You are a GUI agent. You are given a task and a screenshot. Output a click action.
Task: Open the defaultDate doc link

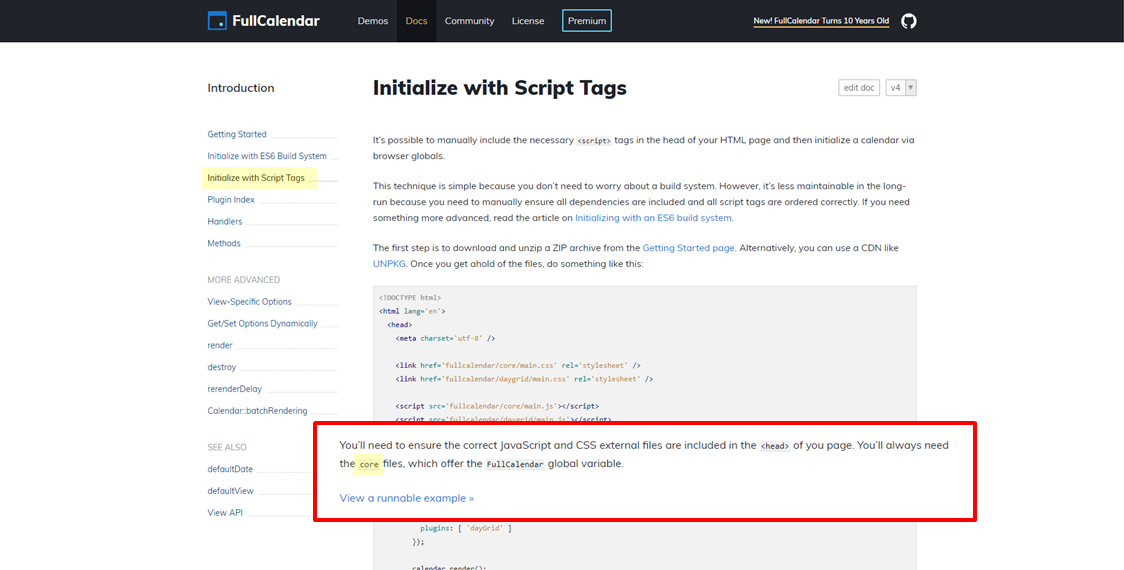230,469
